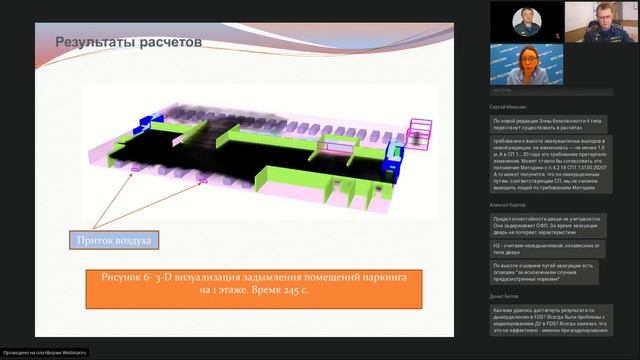
Task: Click the 3-D parking smoke visualization image
Action: point(260,153)
